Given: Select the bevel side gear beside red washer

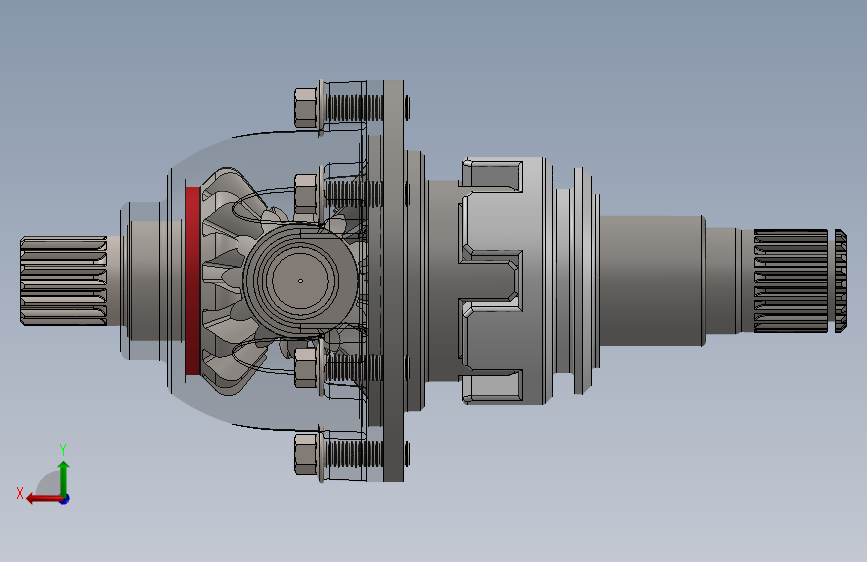Looking at the screenshot, I should click(228, 281).
